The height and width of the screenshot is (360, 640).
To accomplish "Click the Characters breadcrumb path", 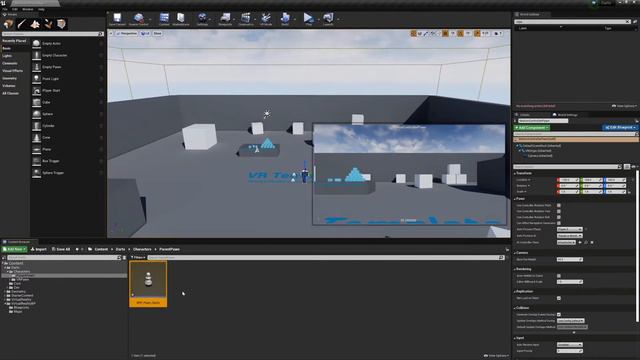I will (142, 249).
